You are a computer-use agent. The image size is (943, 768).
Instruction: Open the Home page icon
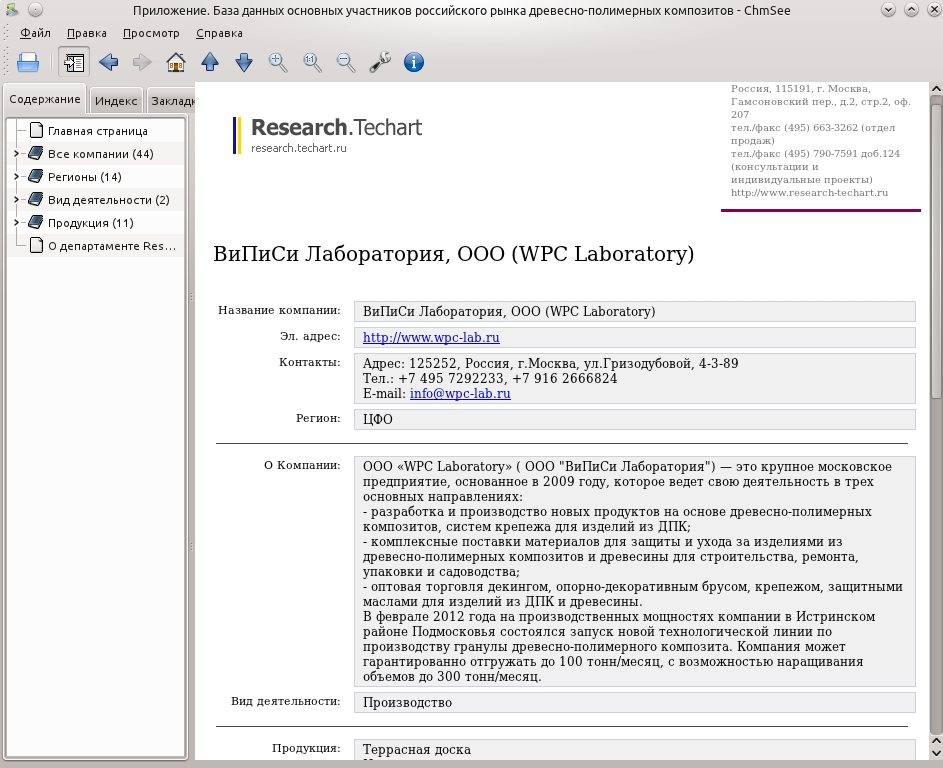click(176, 62)
